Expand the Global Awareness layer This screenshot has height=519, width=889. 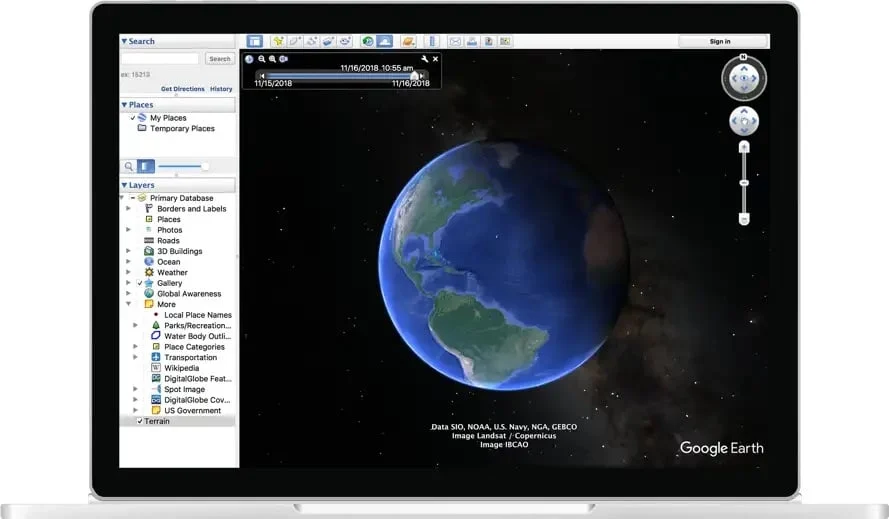(129, 294)
